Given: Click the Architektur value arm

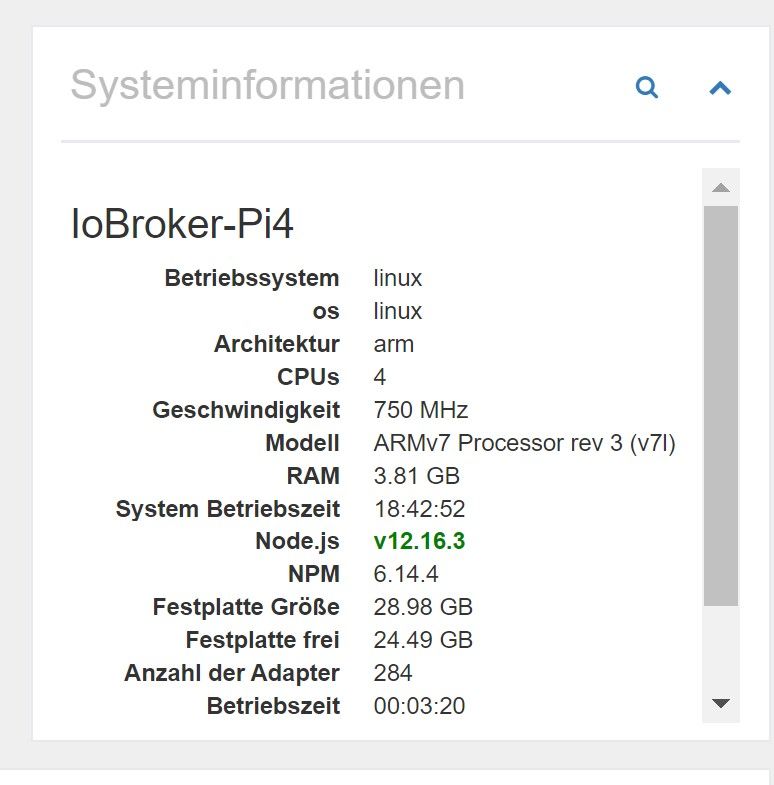Looking at the screenshot, I should tap(394, 344).
